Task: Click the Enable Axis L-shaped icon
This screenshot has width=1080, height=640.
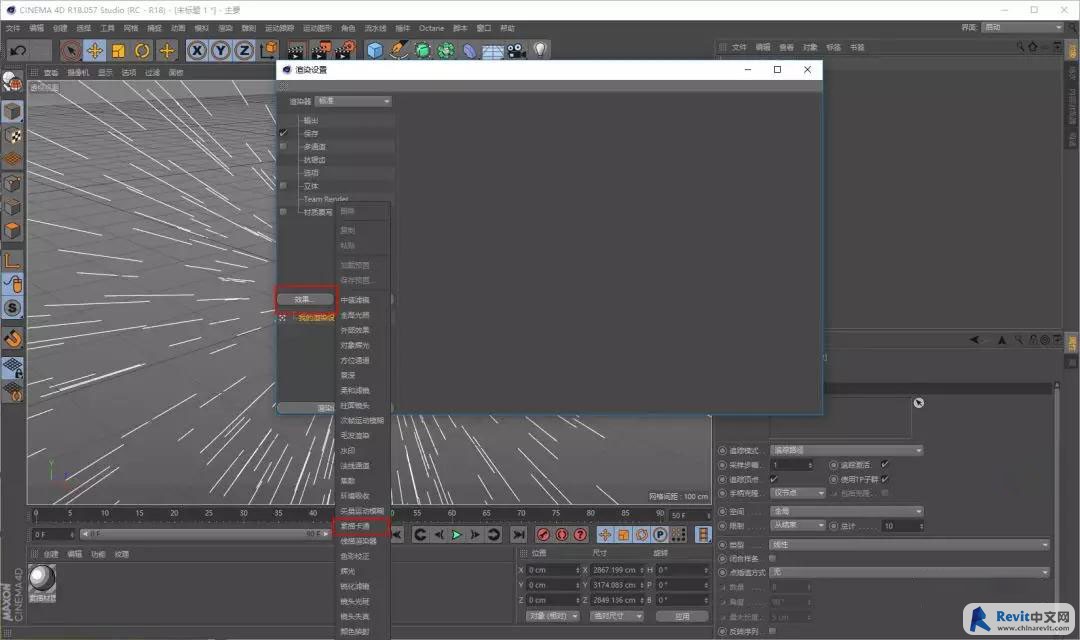Action: click(x=12, y=260)
